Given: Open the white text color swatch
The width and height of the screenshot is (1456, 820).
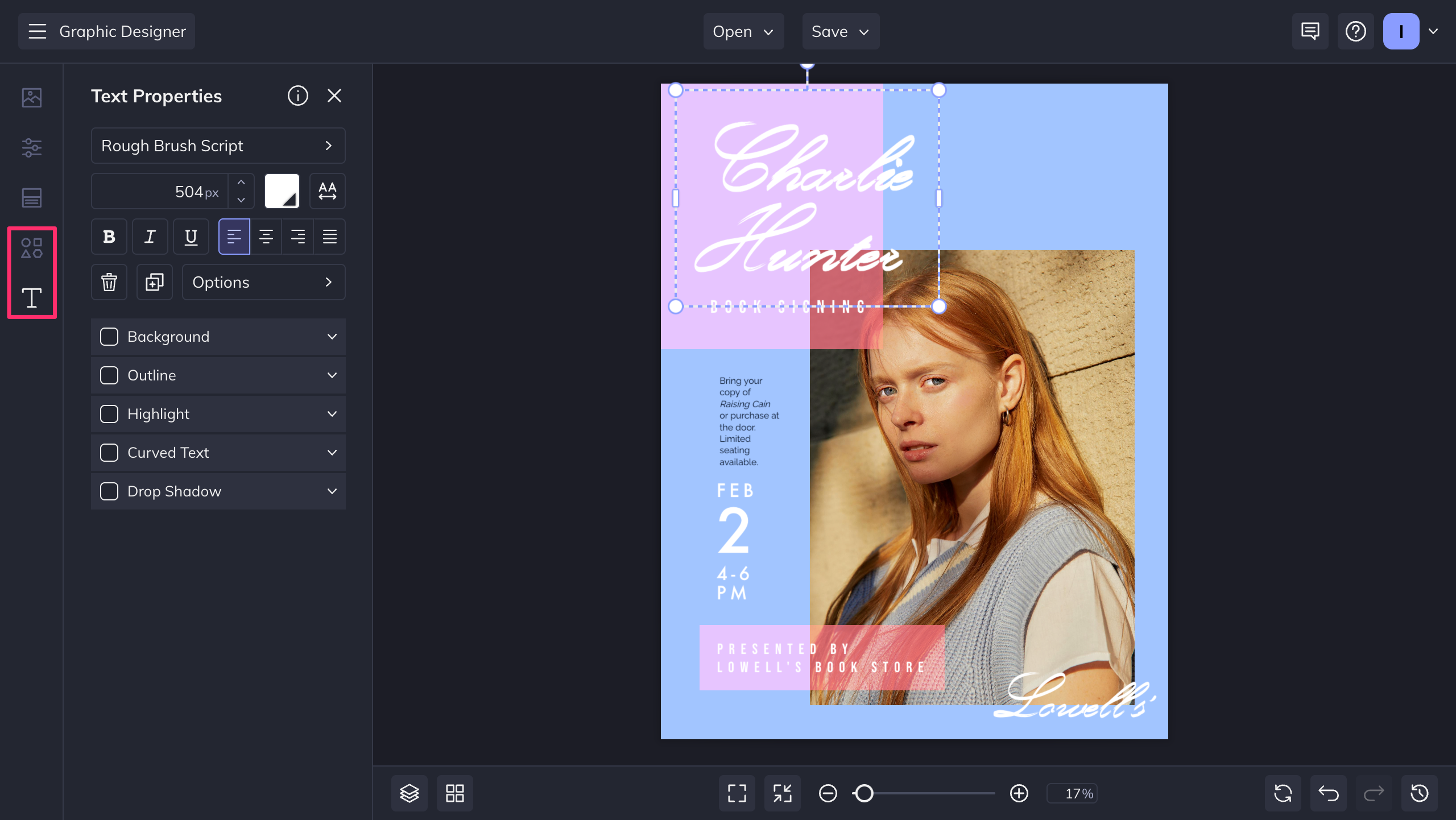Looking at the screenshot, I should tap(282, 191).
